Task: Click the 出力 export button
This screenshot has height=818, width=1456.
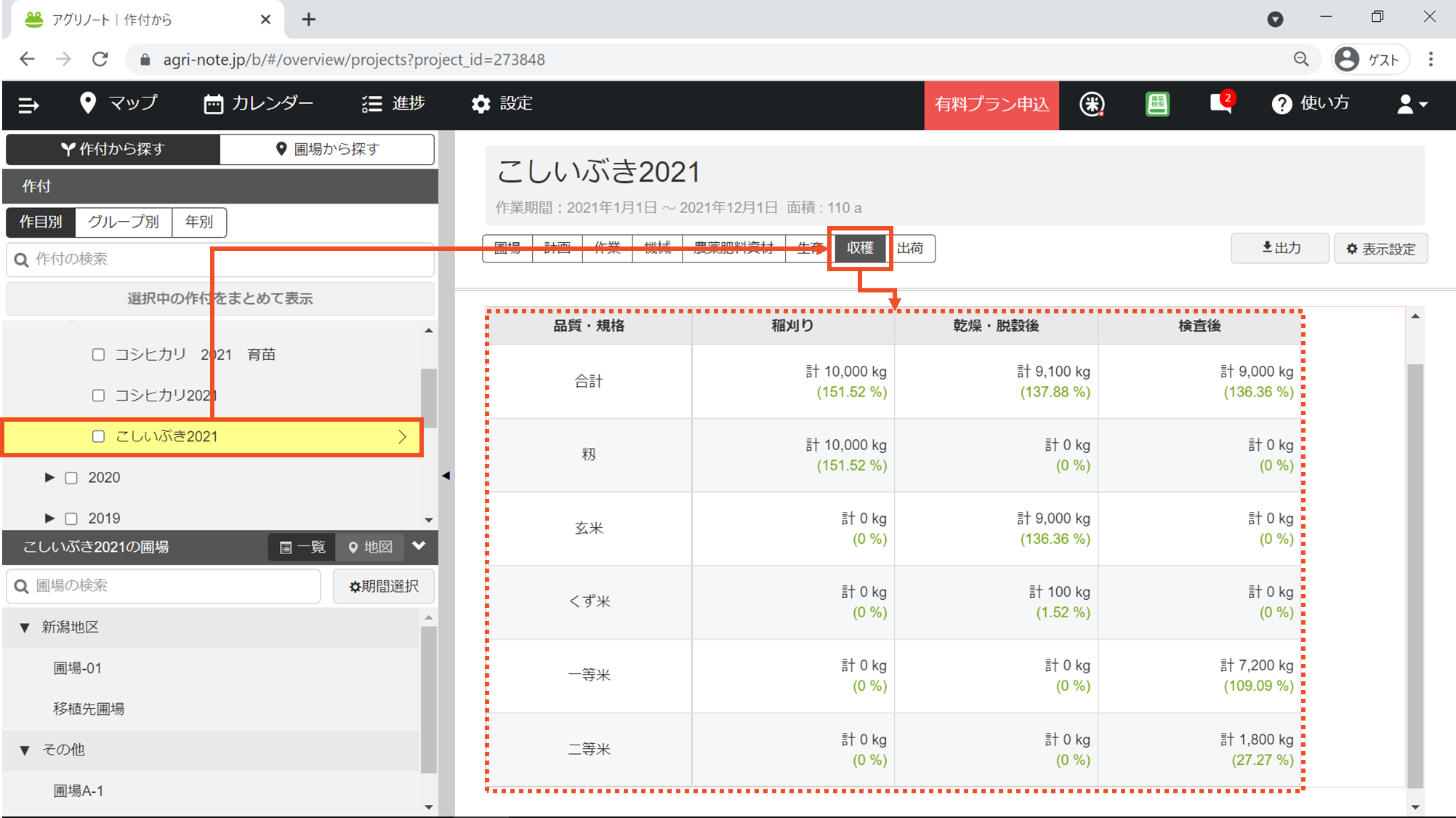Action: click(x=1279, y=248)
